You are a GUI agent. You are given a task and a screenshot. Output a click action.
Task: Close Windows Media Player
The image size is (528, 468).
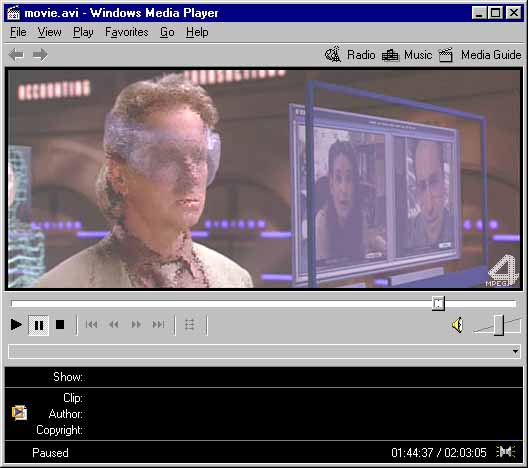(514, 13)
